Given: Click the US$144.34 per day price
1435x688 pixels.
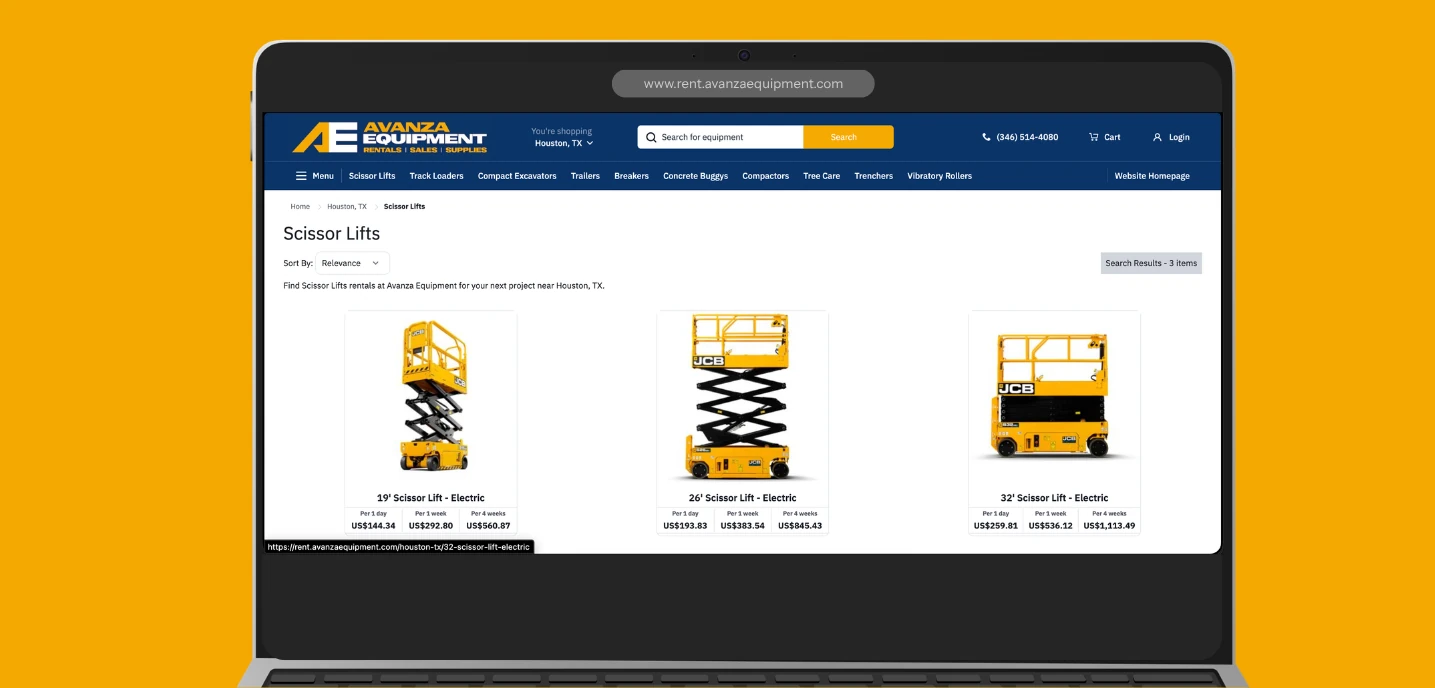Looking at the screenshot, I should pos(373,526).
